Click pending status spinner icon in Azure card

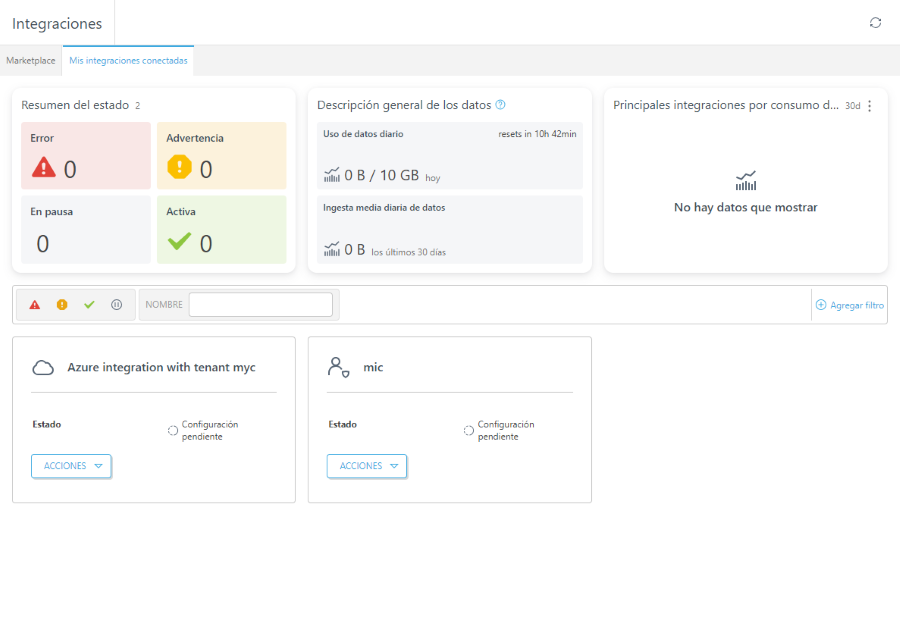pyautogui.click(x=173, y=430)
